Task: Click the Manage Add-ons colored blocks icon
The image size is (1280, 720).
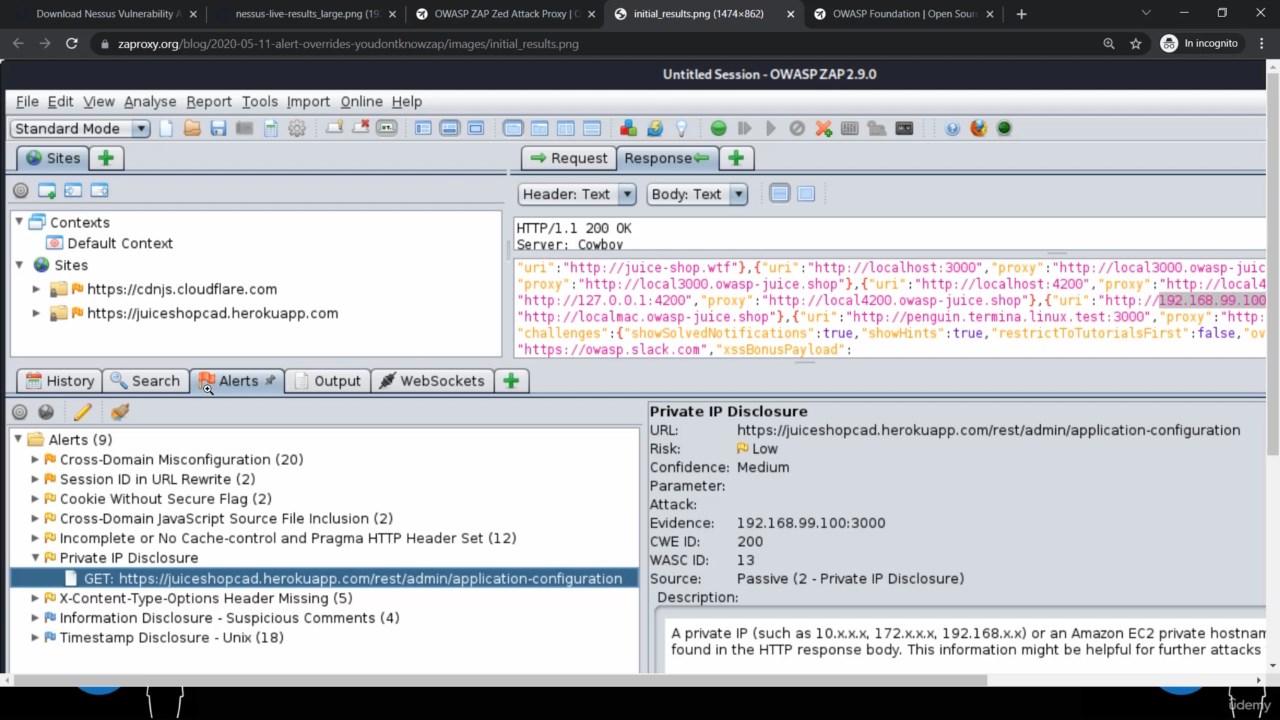Action: click(628, 128)
